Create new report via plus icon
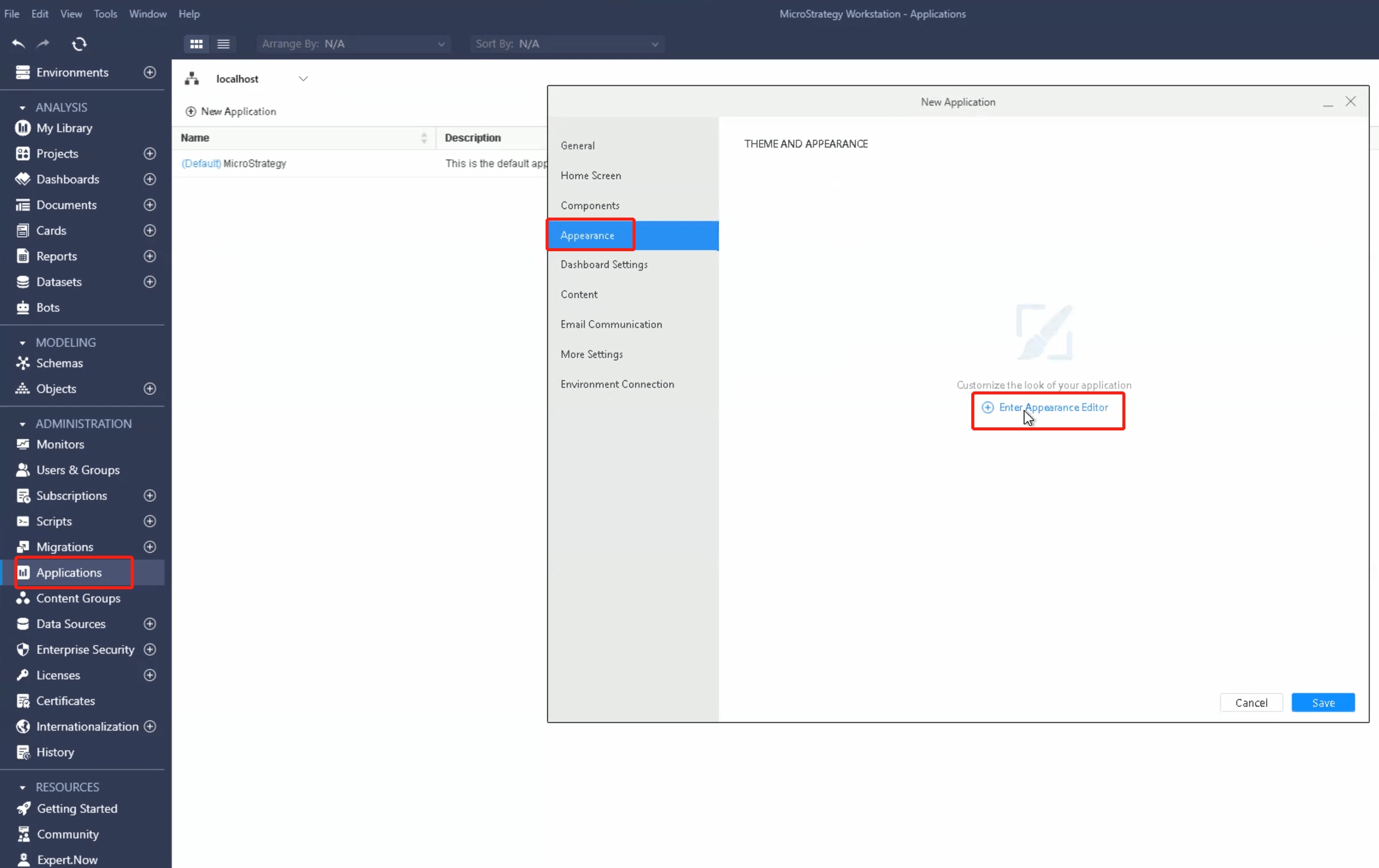This screenshot has height=868, width=1379. 150,256
